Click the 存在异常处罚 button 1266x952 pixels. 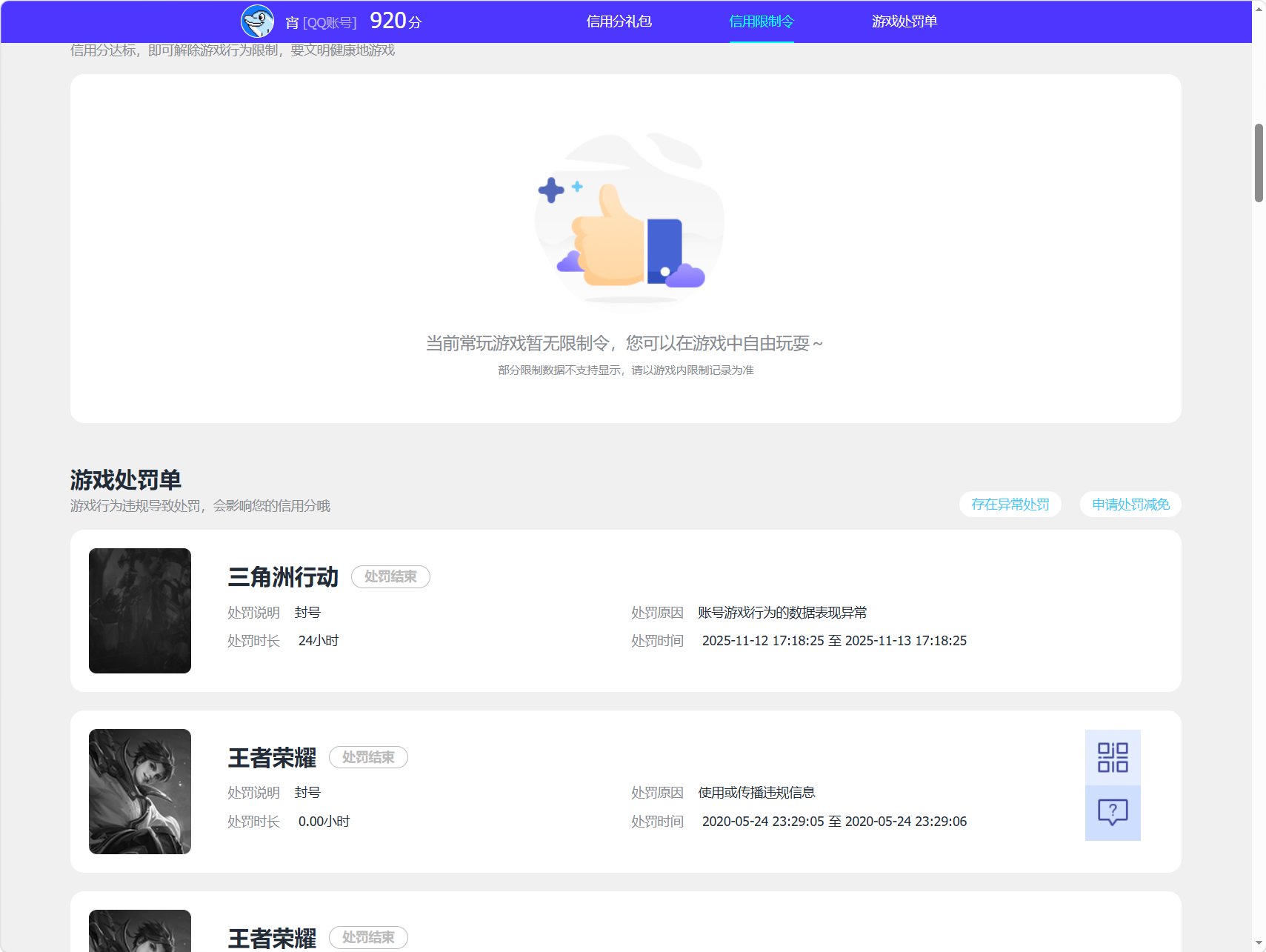[x=1010, y=505]
